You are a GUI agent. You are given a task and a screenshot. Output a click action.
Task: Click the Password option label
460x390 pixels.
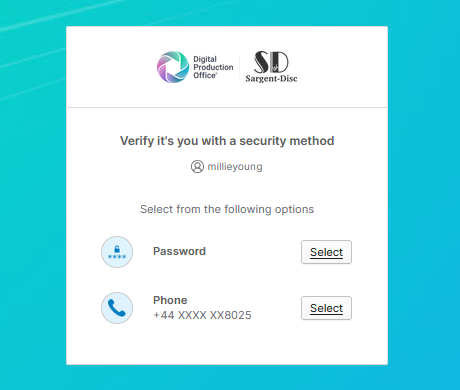coord(179,251)
